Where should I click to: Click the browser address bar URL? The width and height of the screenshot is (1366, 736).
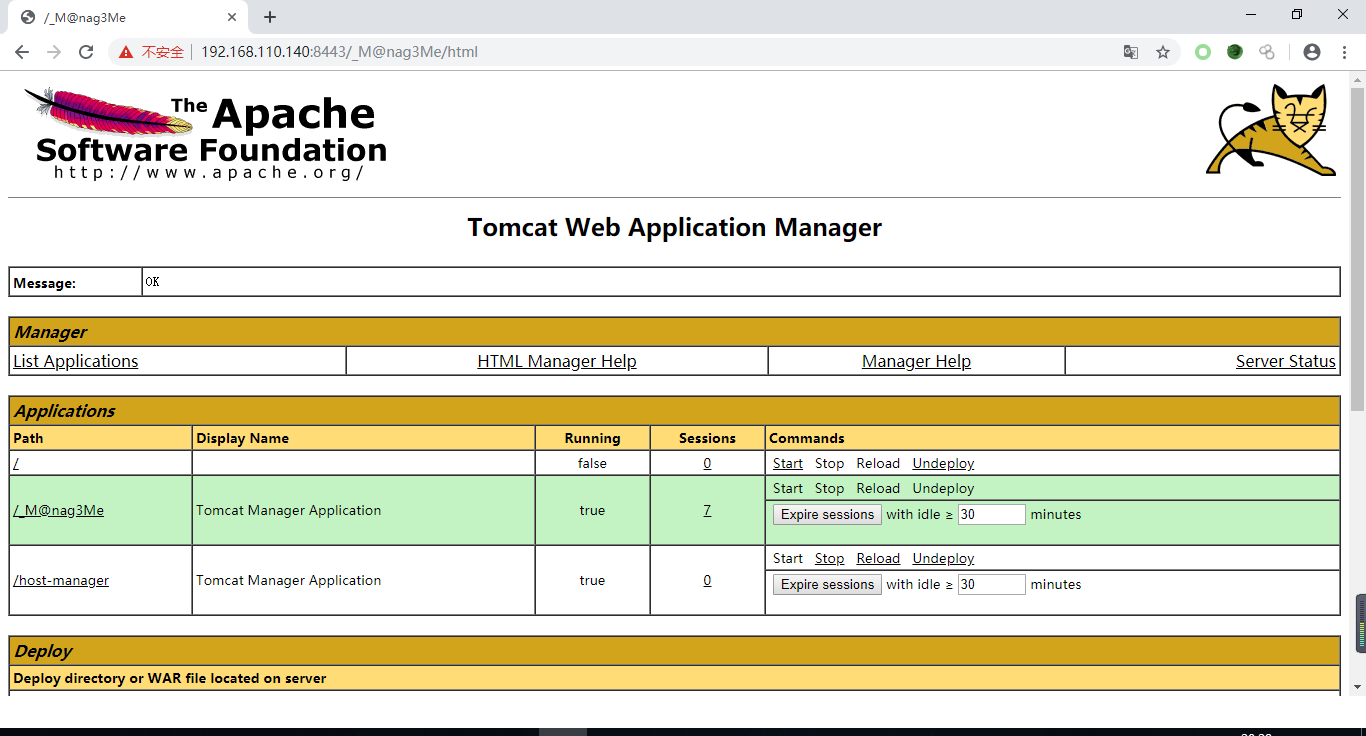339,52
